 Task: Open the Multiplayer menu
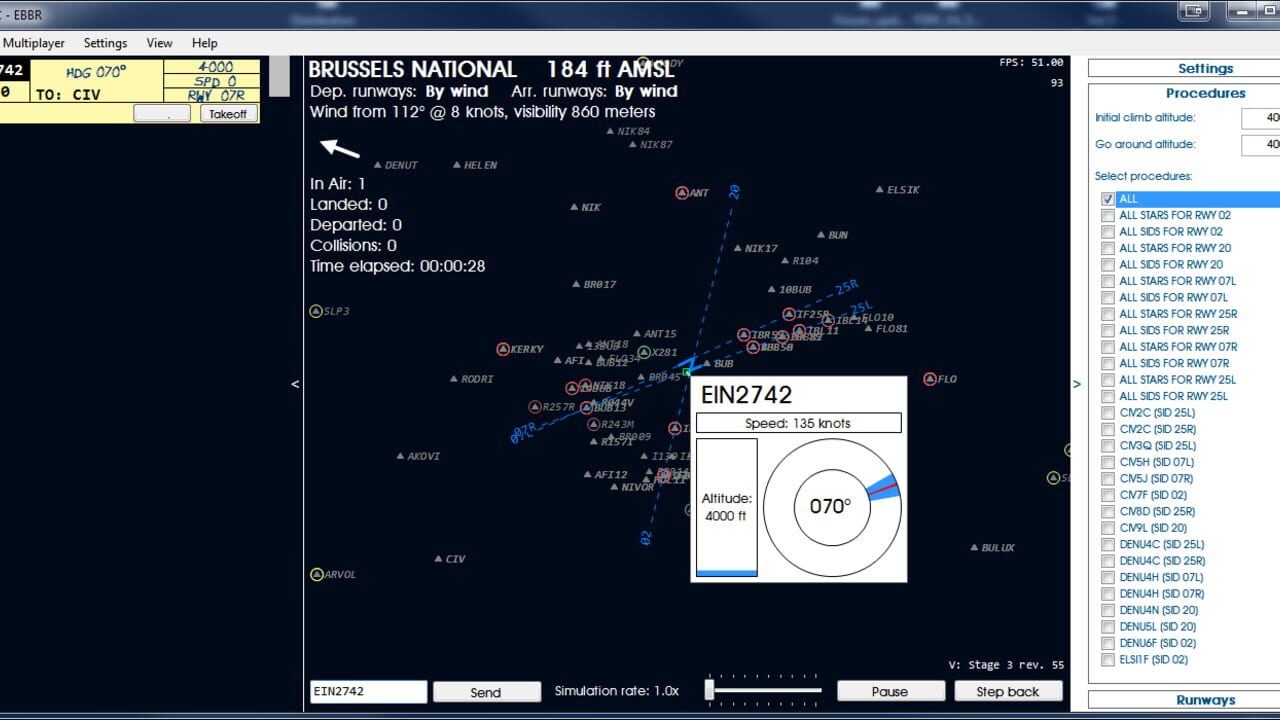[x=34, y=43]
